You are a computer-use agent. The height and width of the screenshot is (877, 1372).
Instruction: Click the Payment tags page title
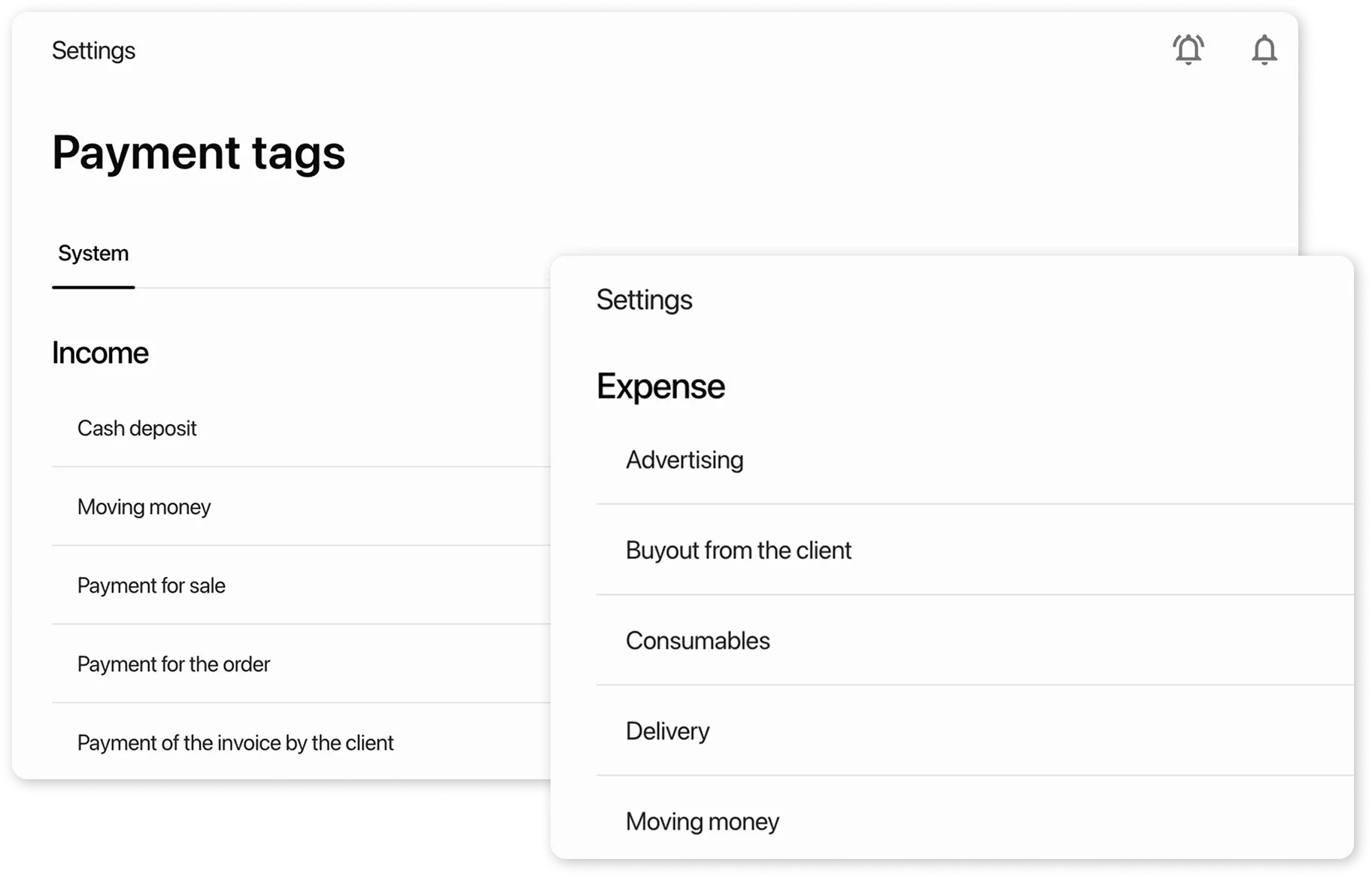coord(199,153)
